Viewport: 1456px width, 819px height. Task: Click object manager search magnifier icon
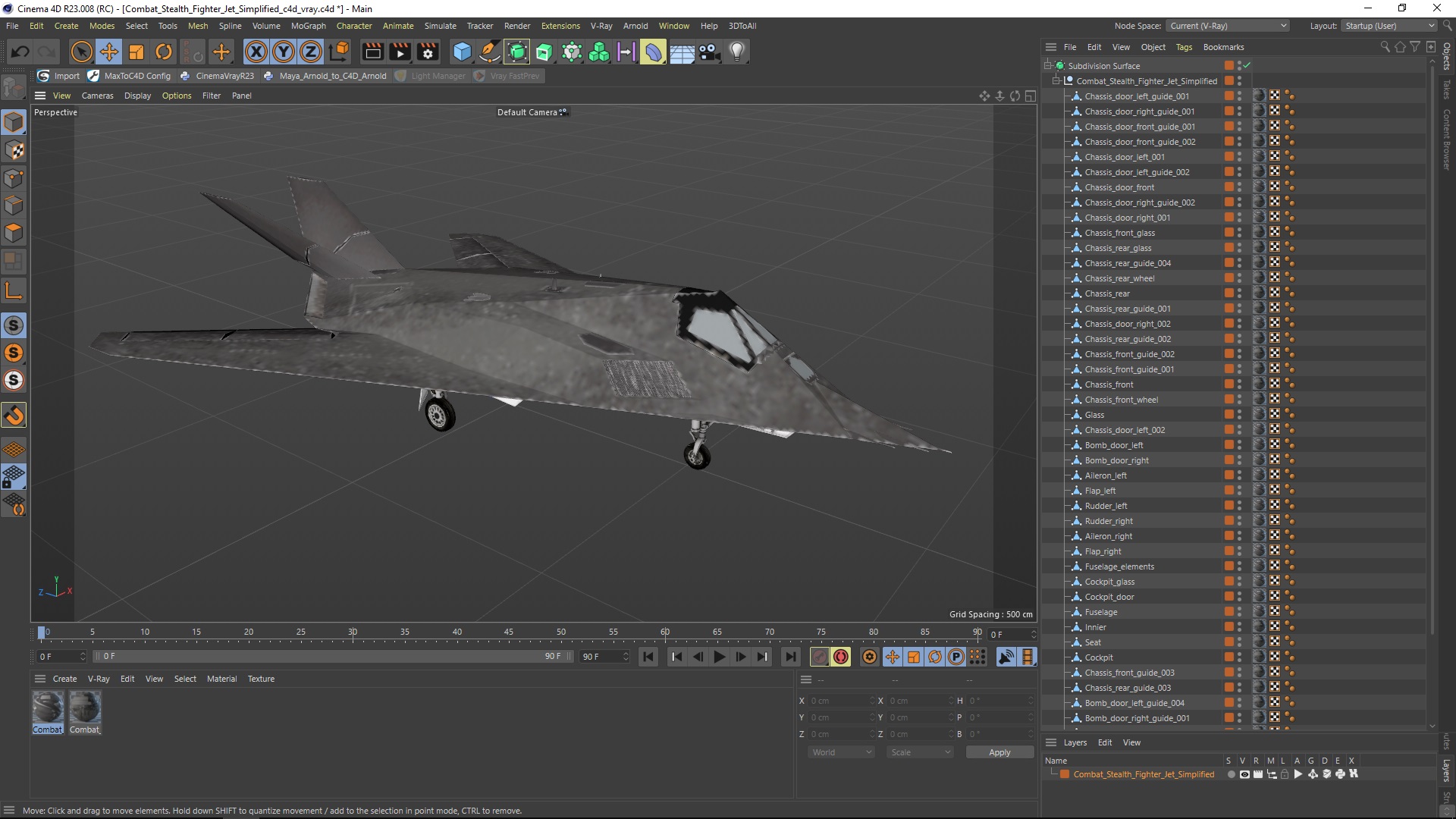pyautogui.click(x=1385, y=47)
